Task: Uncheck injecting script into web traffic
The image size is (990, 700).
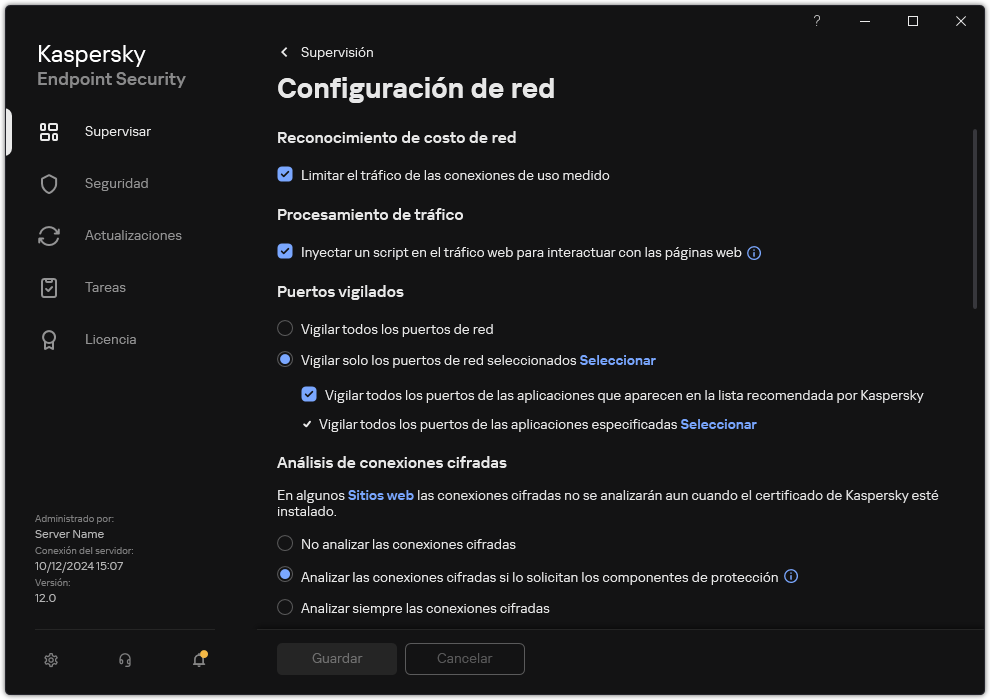Action: (284, 252)
